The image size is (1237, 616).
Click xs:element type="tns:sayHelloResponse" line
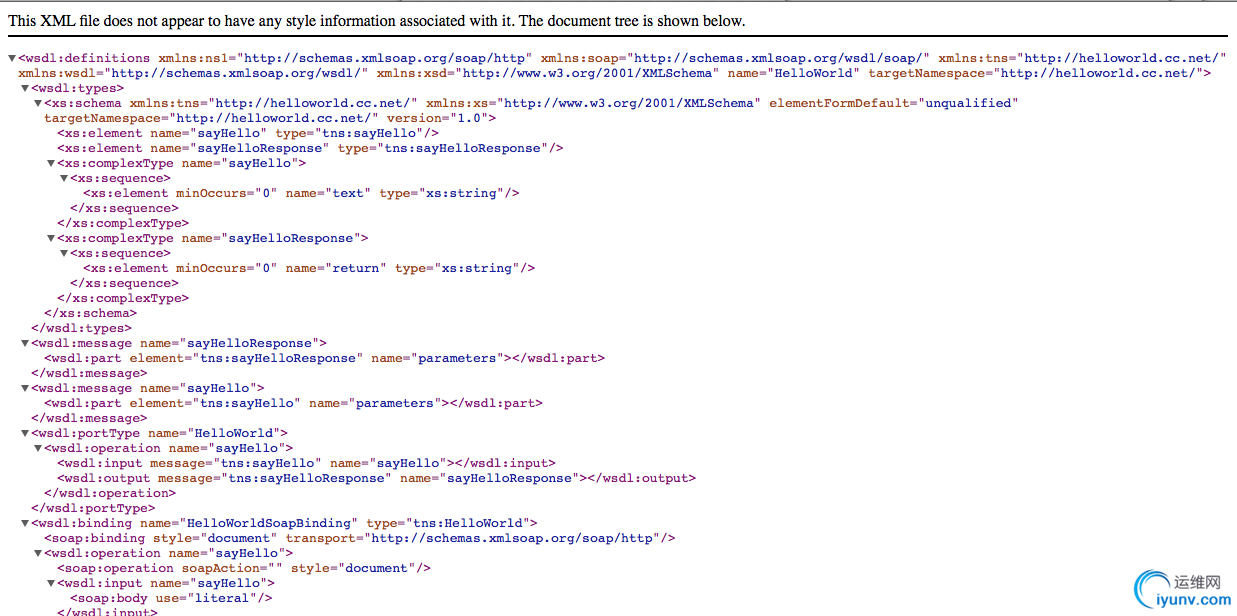pyautogui.click(x=310, y=148)
